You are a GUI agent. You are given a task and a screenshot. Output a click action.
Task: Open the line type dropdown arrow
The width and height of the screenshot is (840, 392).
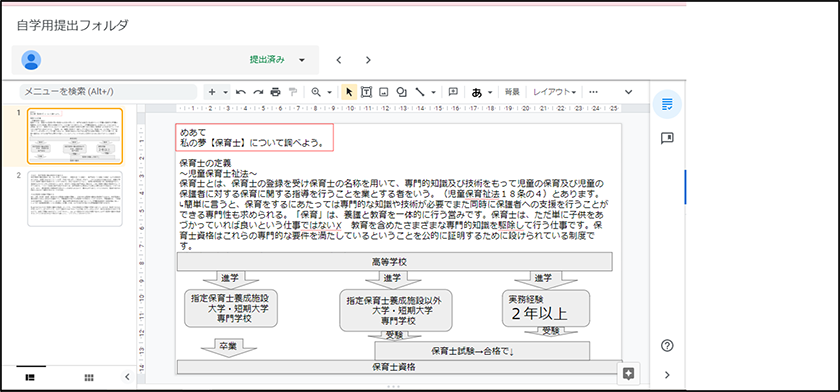(x=433, y=92)
